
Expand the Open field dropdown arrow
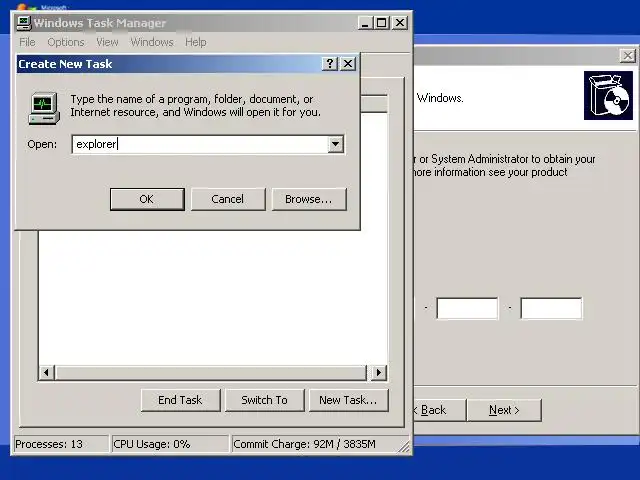pos(336,144)
